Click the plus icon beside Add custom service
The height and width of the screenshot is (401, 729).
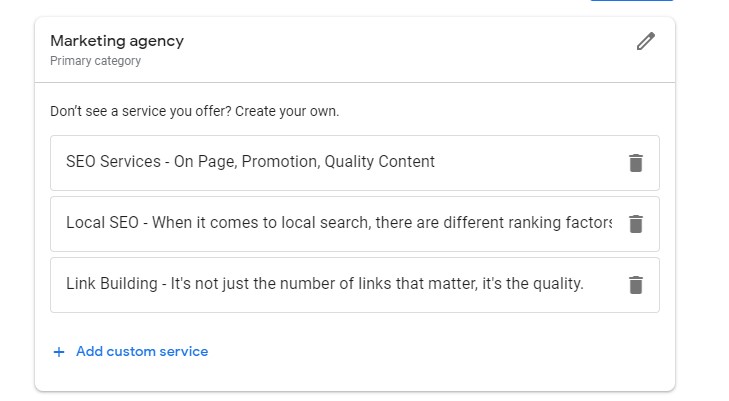tap(58, 352)
